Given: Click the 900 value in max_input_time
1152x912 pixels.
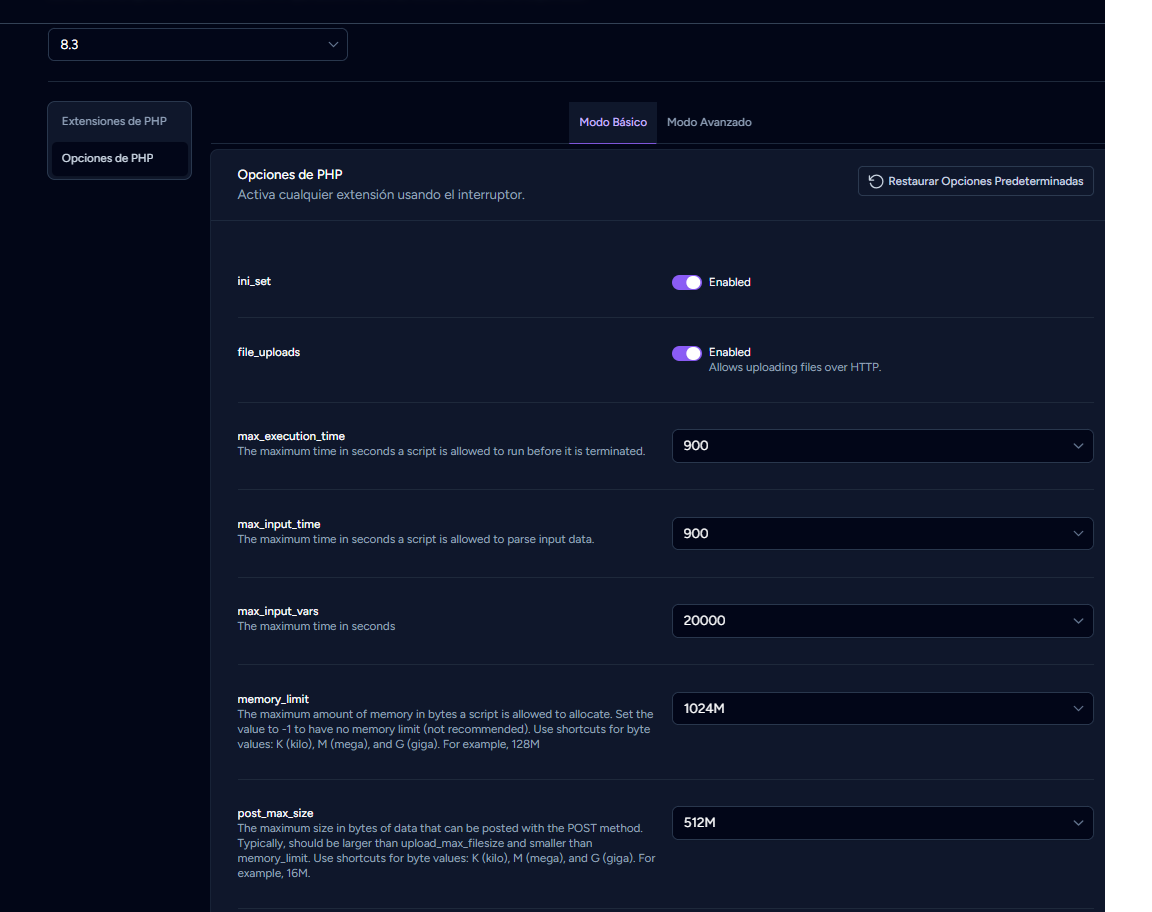Looking at the screenshot, I should pyautogui.click(x=696, y=534).
